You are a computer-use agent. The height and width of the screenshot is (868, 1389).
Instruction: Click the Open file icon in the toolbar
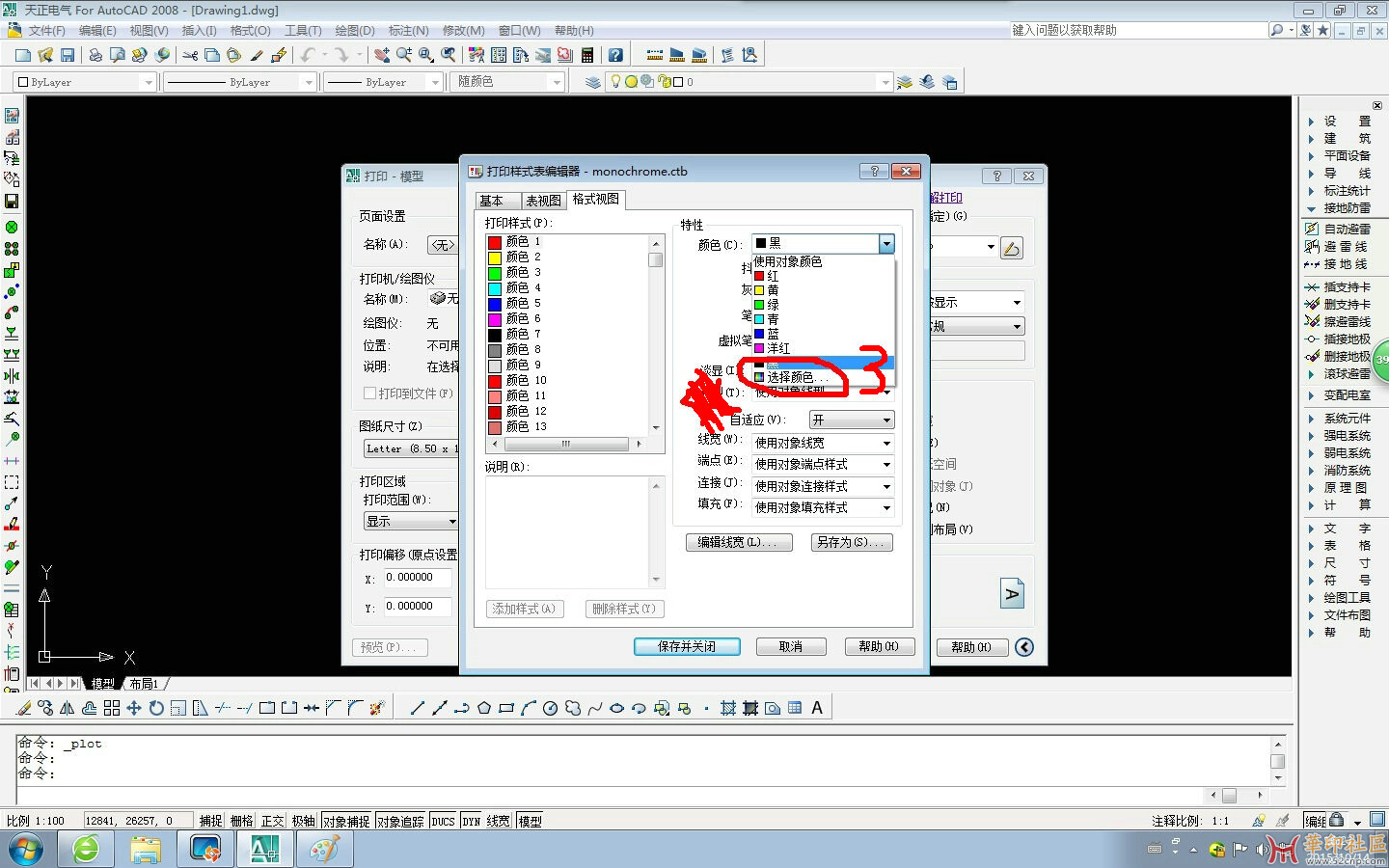coord(45,55)
